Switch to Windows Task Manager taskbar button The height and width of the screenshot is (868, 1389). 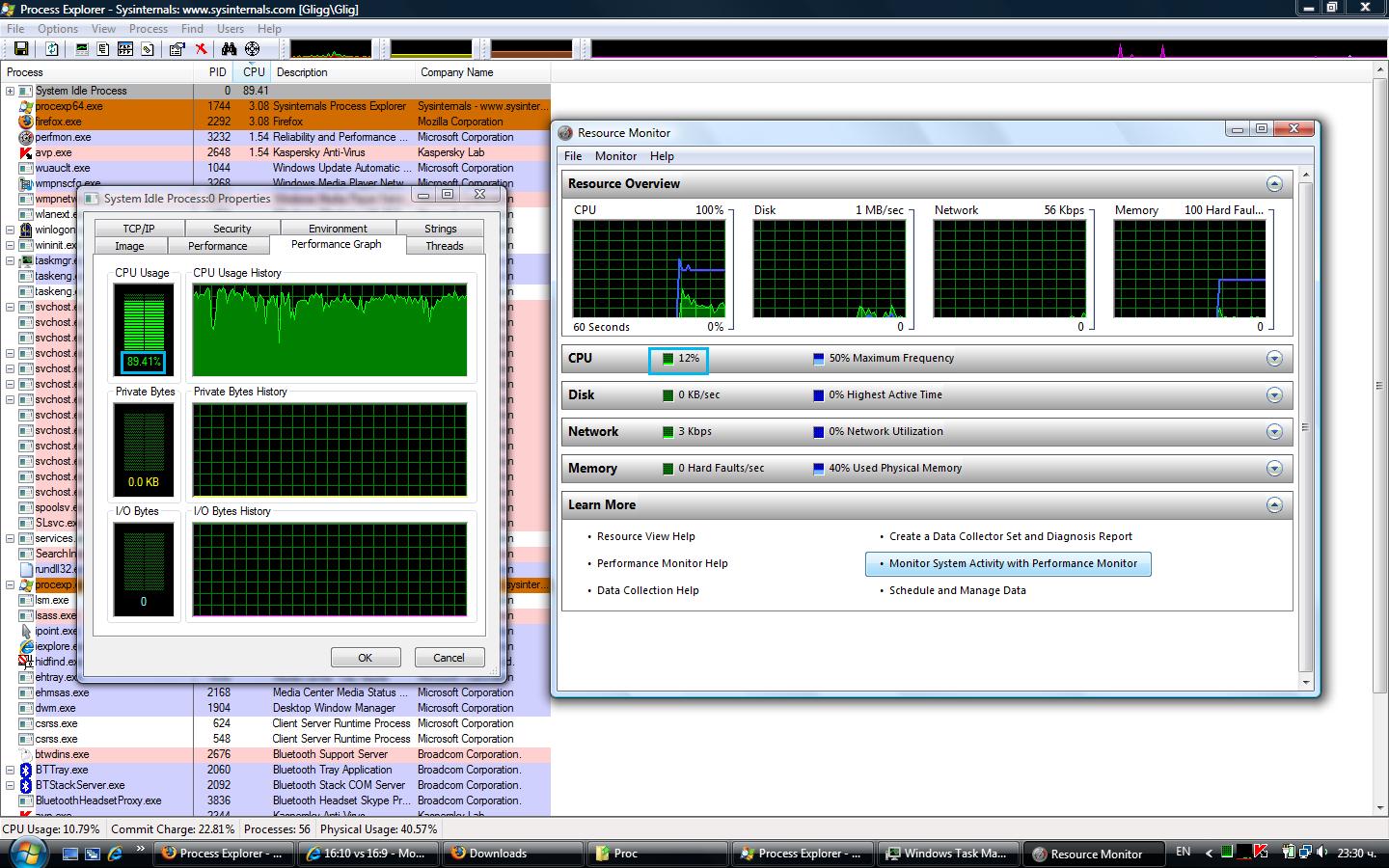pyautogui.click(x=947, y=854)
